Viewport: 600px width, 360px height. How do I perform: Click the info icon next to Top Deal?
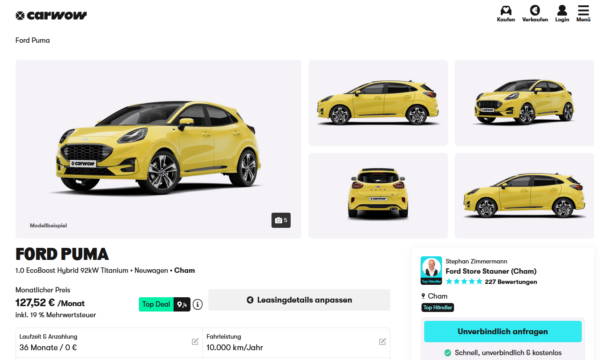point(197,305)
